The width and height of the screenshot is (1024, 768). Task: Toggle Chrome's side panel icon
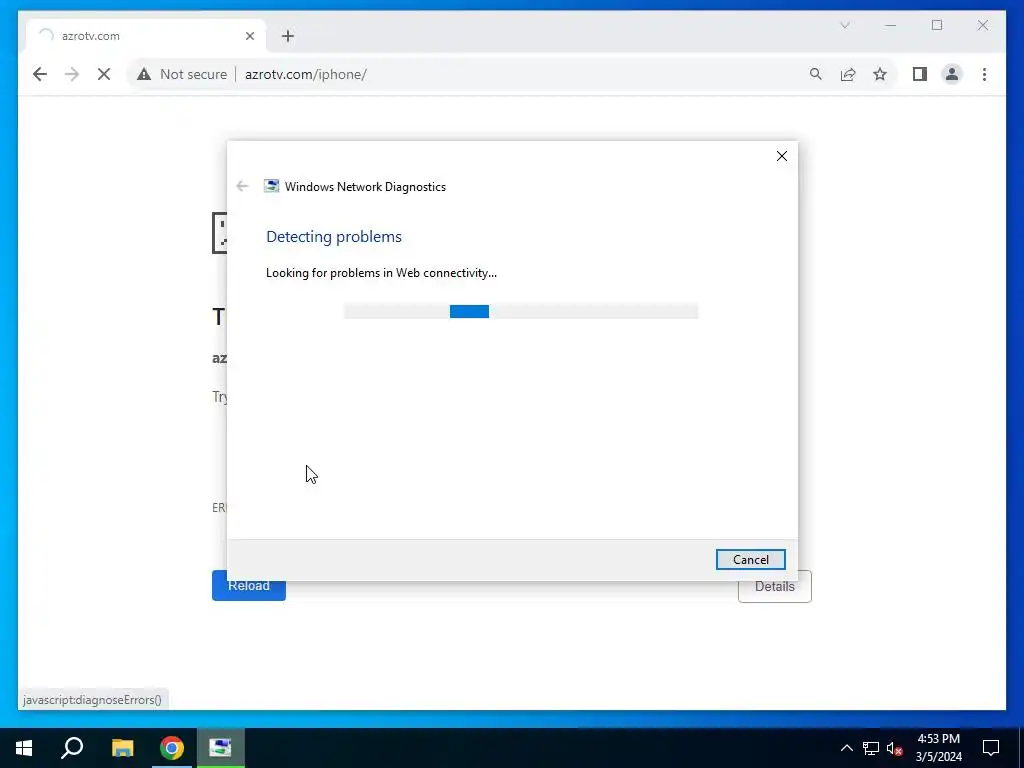coord(920,74)
